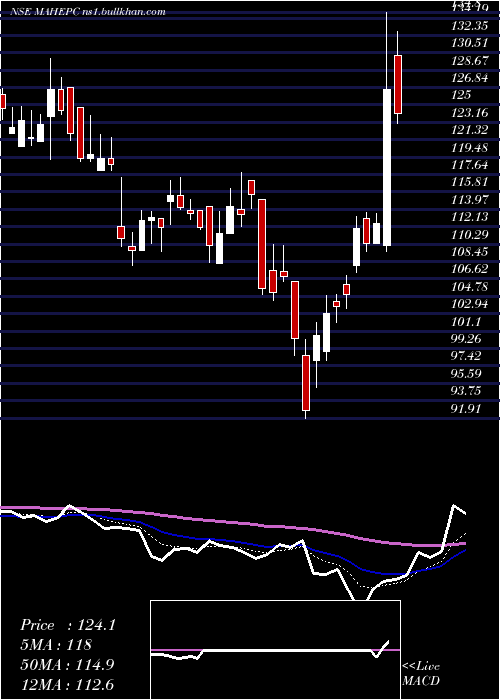Click the 50MA : 114.9 readout
Viewport: 500px width, 700px height.
[x=67, y=664]
